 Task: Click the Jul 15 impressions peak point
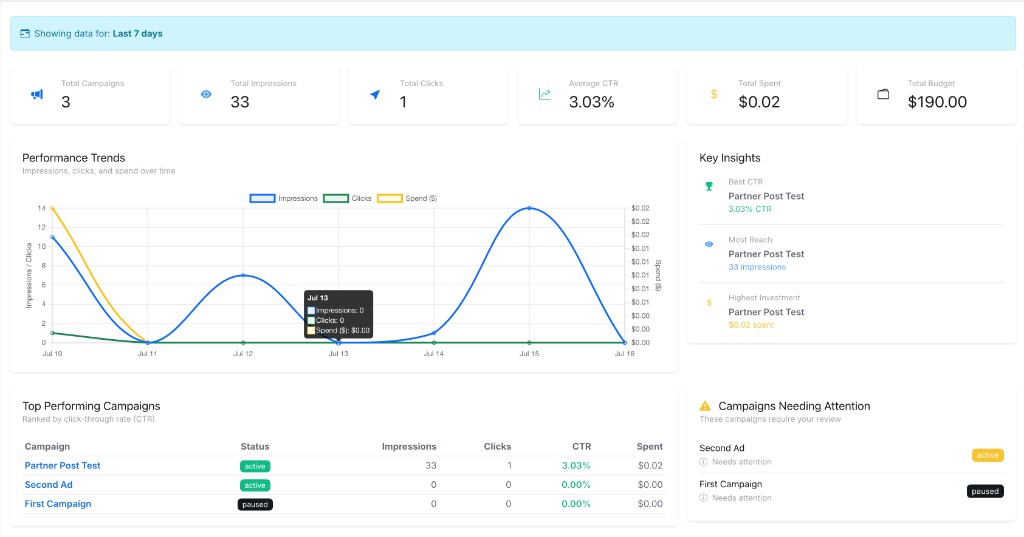[529, 208]
